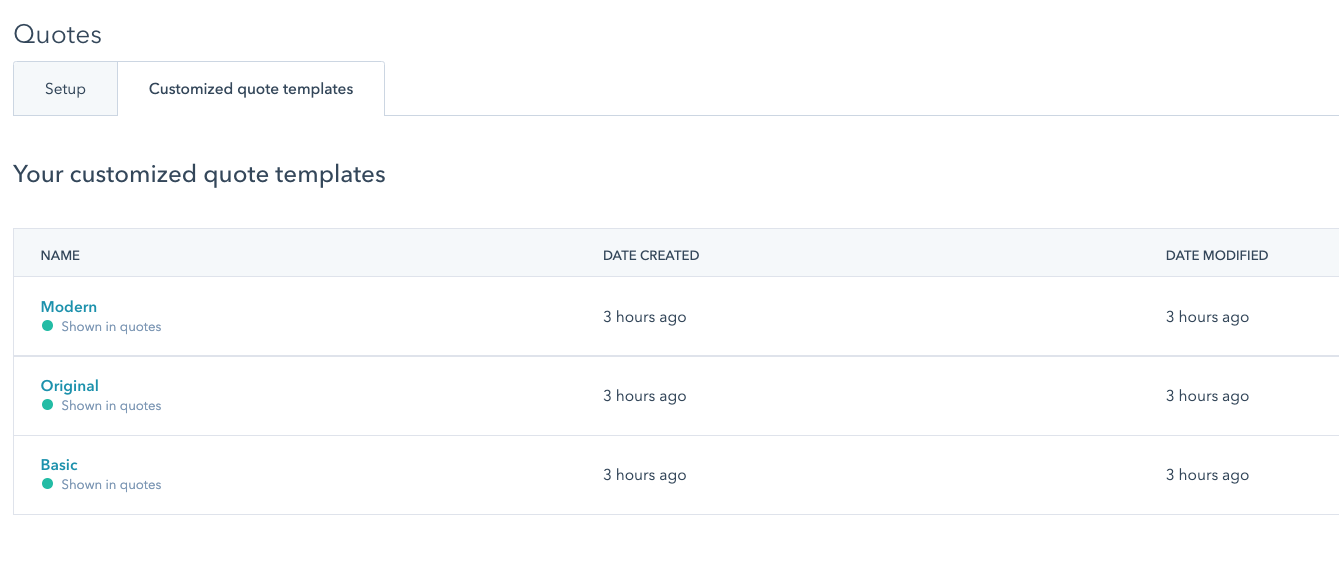This screenshot has height=580, width=1339.
Task: Click the green status dot under Original
Action: (47, 405)
